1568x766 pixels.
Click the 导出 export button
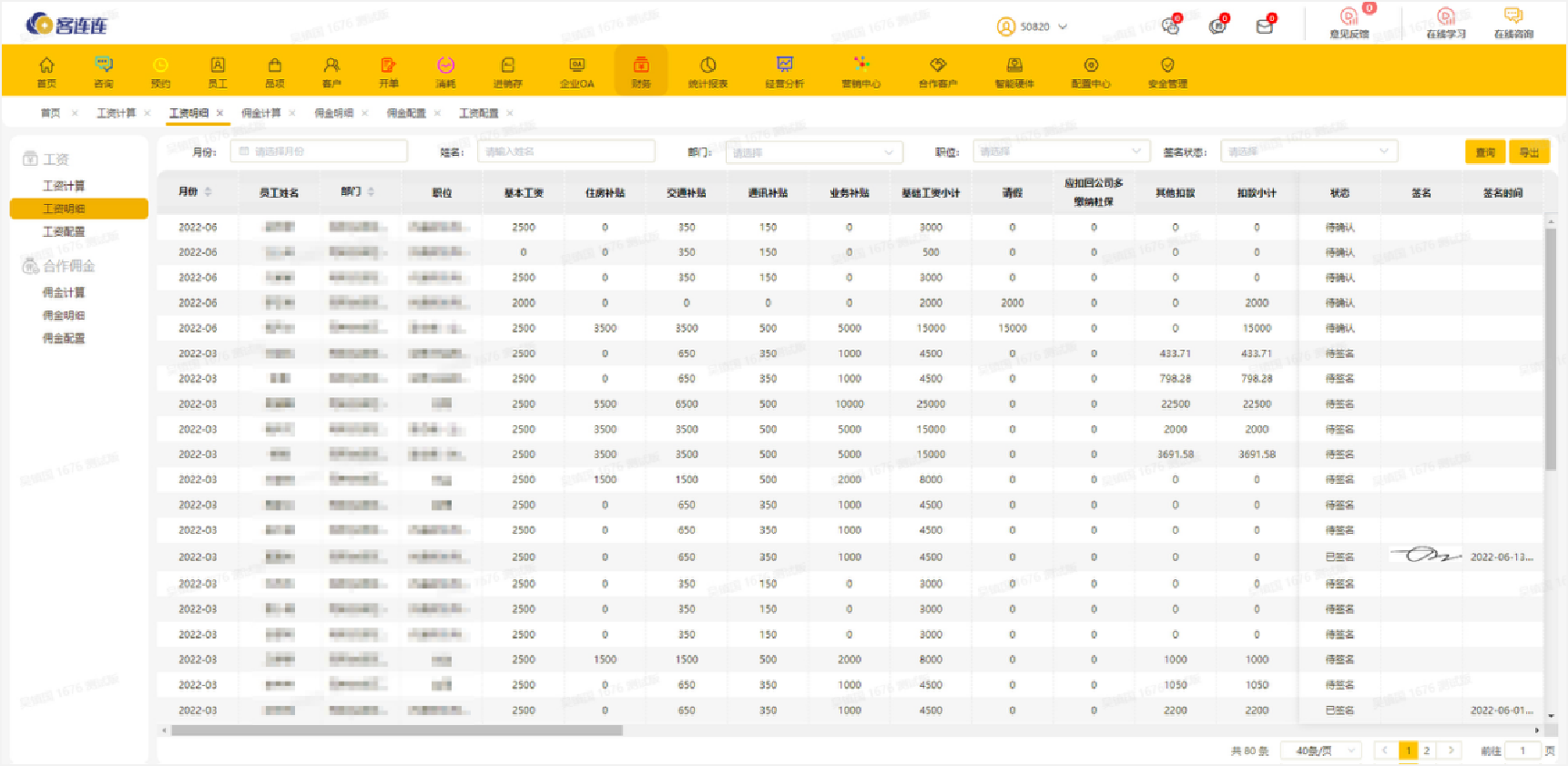click(1529, 152)
